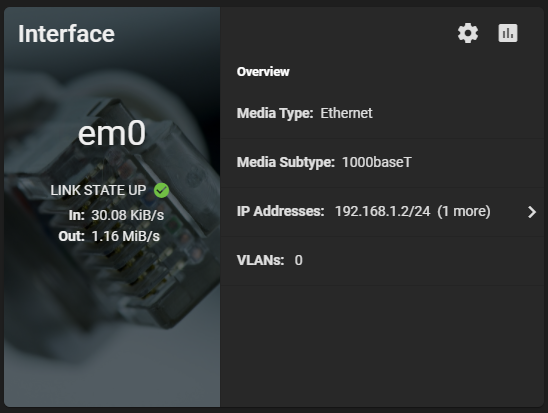548x413 pixels.
Task: Open interface settings gear icon
Action: pos(468,33)
